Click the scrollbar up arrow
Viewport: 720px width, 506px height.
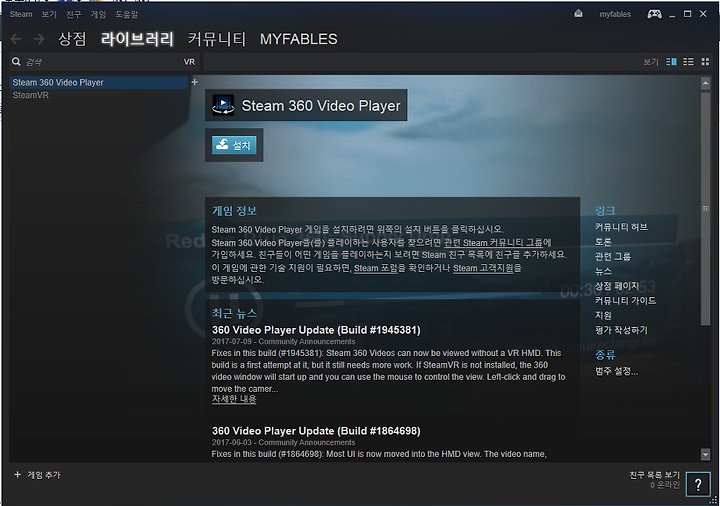(x=705, y=84)
